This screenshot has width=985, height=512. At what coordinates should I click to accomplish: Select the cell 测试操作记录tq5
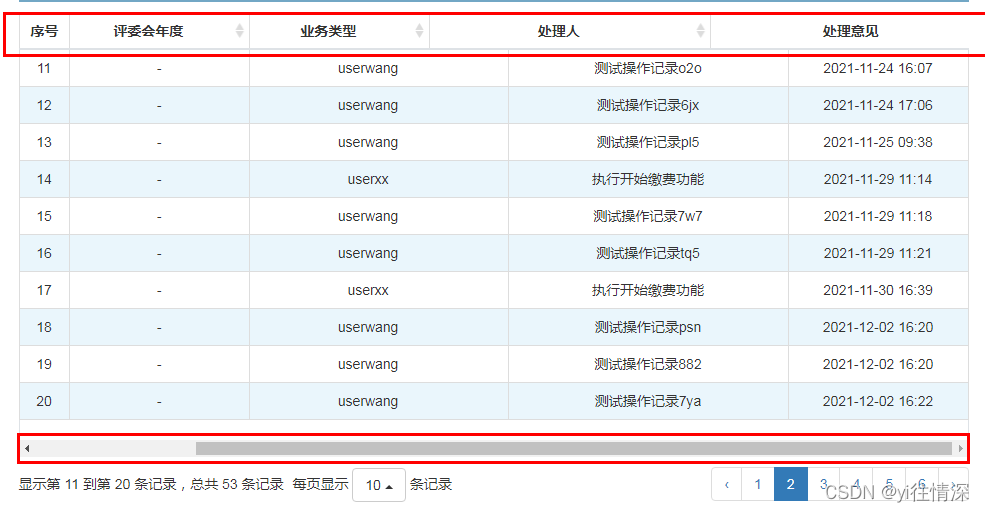click(648, 254)
